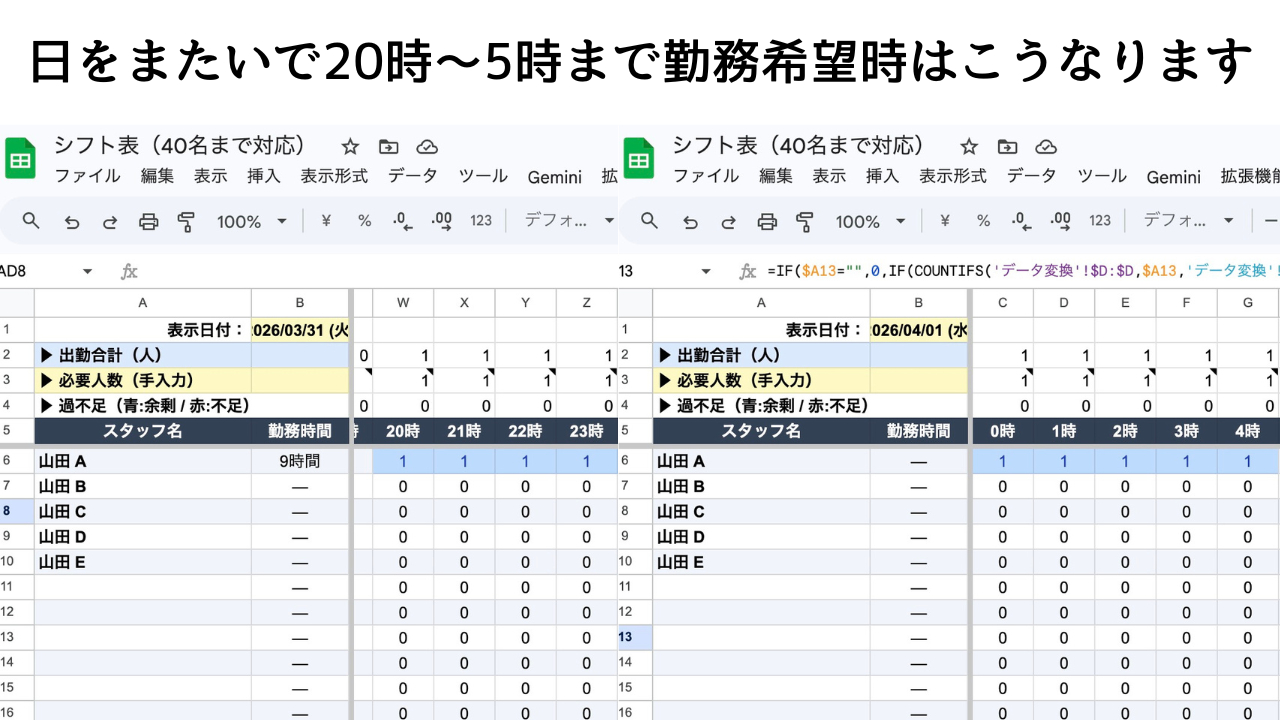The width and height of the screenshot is (1280, 720).
Task: Increase decimal places in the 03/31 spreadsheet
Action: [x=441, y=221]
